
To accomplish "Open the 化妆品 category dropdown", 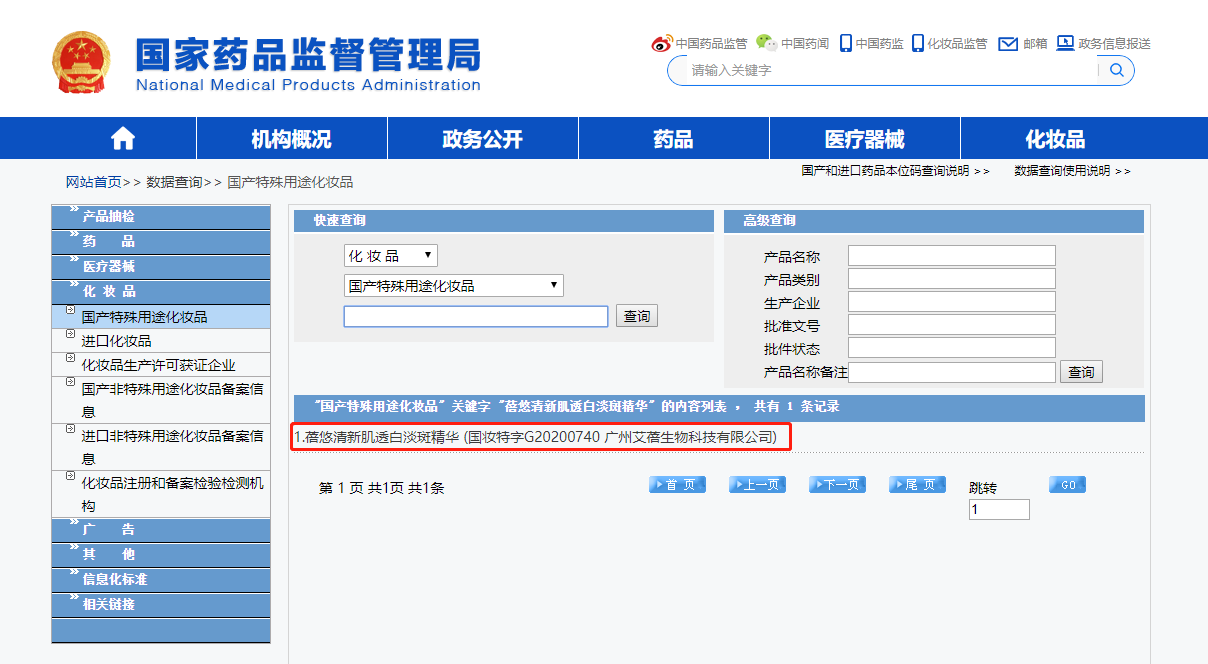I will click(x=390, y=256).
